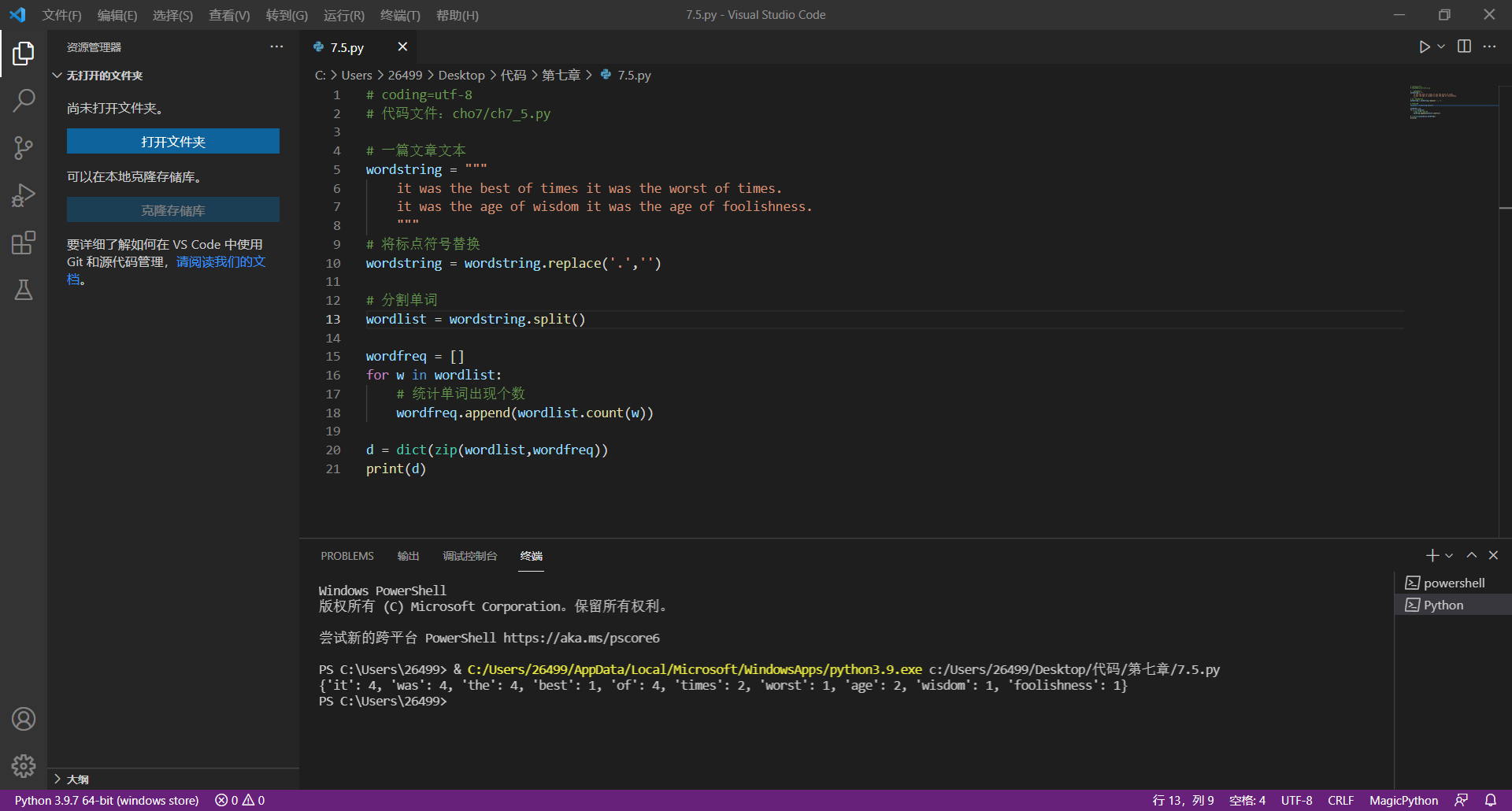Screen dimensions: 1512x811
Task: Open the Search view in activity bar
Action: pos(24,101)
